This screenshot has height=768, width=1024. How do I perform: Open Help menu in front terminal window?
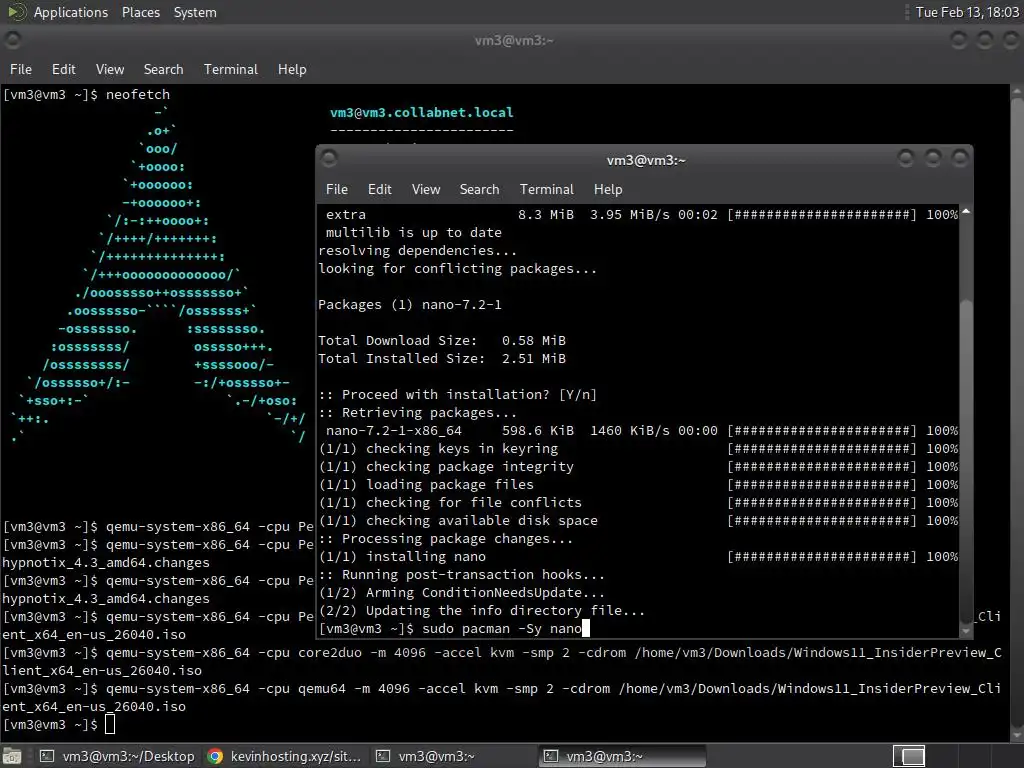[608, 189]
